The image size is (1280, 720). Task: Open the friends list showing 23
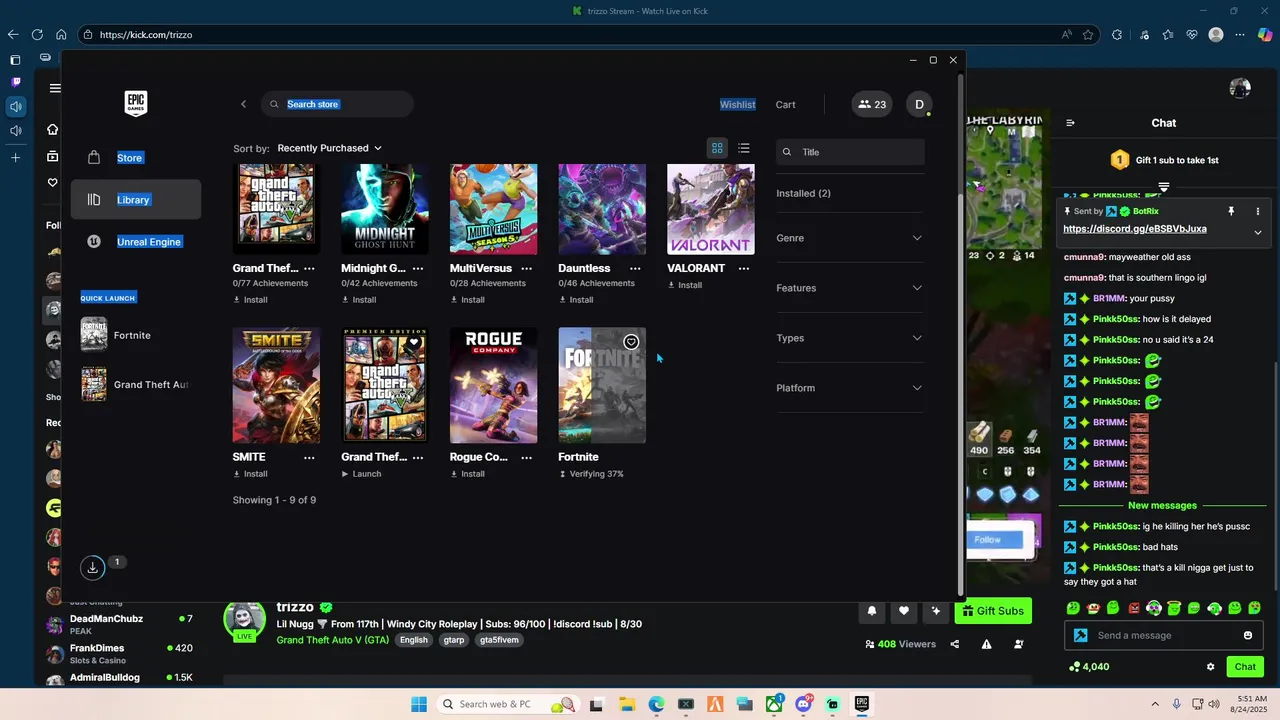pos(872,104)
